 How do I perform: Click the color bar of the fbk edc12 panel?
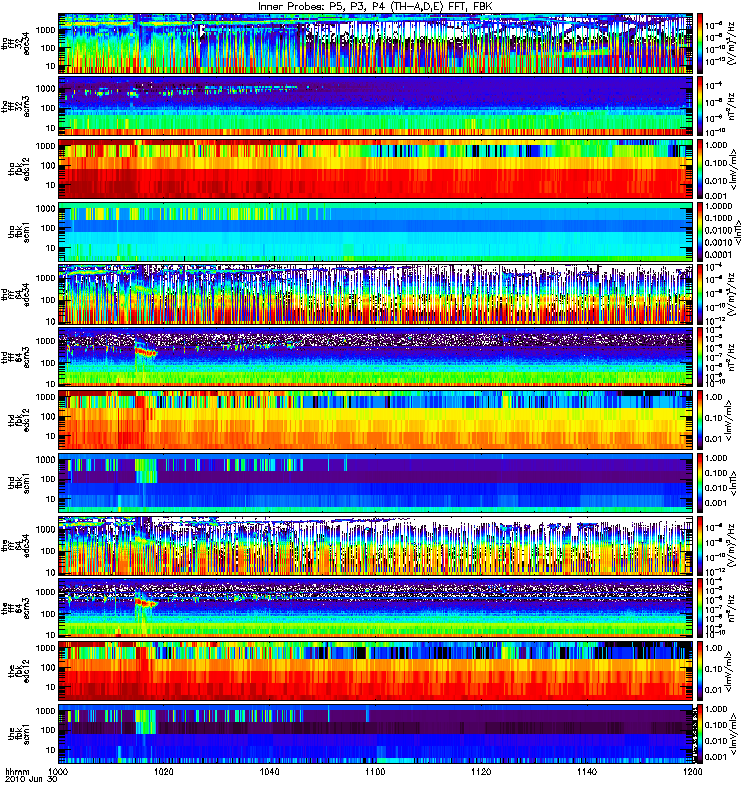pos(699,671)
